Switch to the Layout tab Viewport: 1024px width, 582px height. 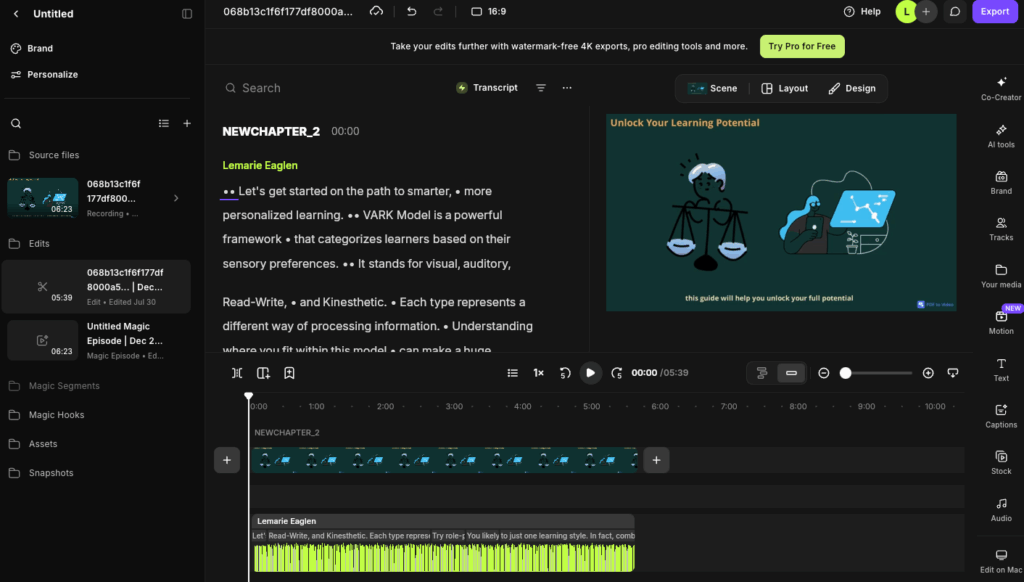(x=784, y=88)
